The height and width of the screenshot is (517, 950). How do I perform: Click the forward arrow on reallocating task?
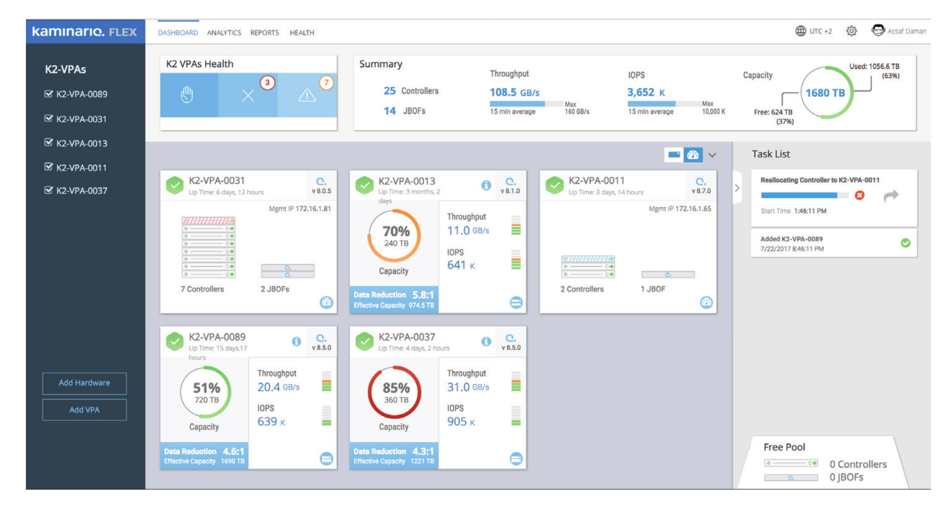tap(891, 195)
